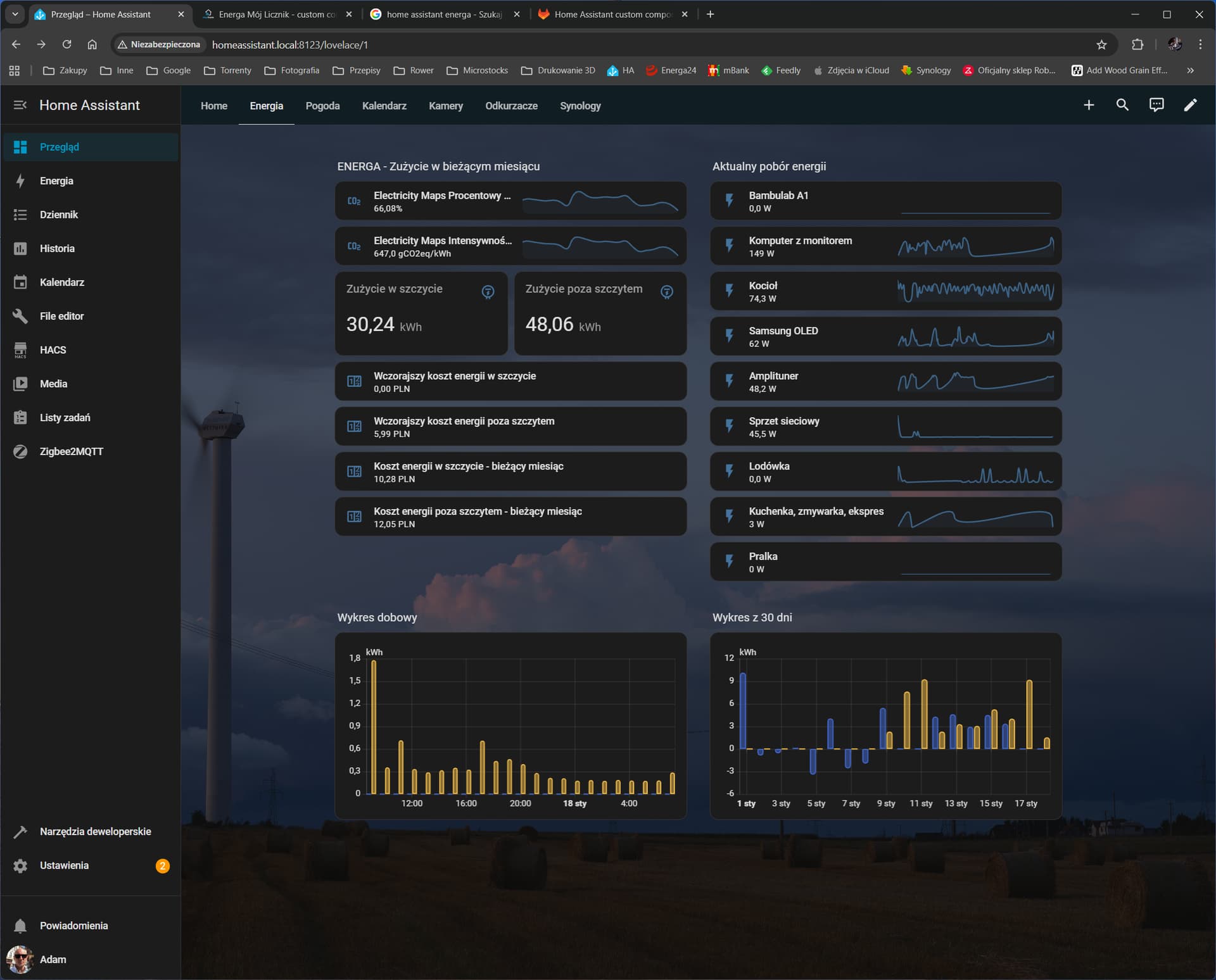Open Zużycie w szczycie info icon

pos(488,292)
